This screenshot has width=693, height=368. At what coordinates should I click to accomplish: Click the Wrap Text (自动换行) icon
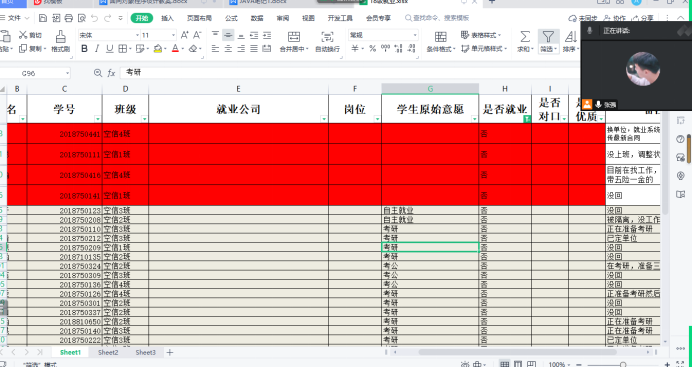point(327,36)
